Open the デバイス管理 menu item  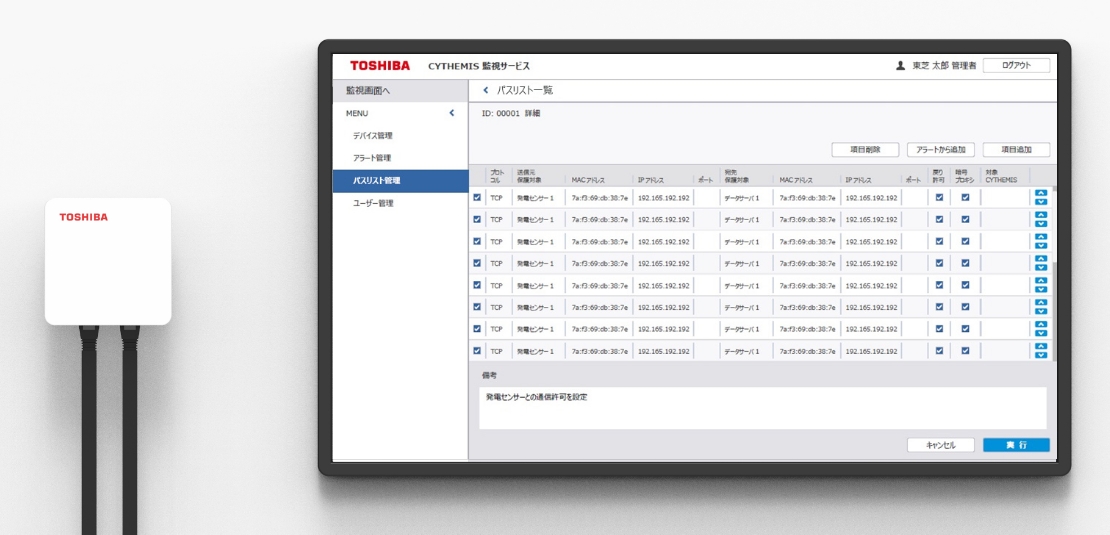372,135
